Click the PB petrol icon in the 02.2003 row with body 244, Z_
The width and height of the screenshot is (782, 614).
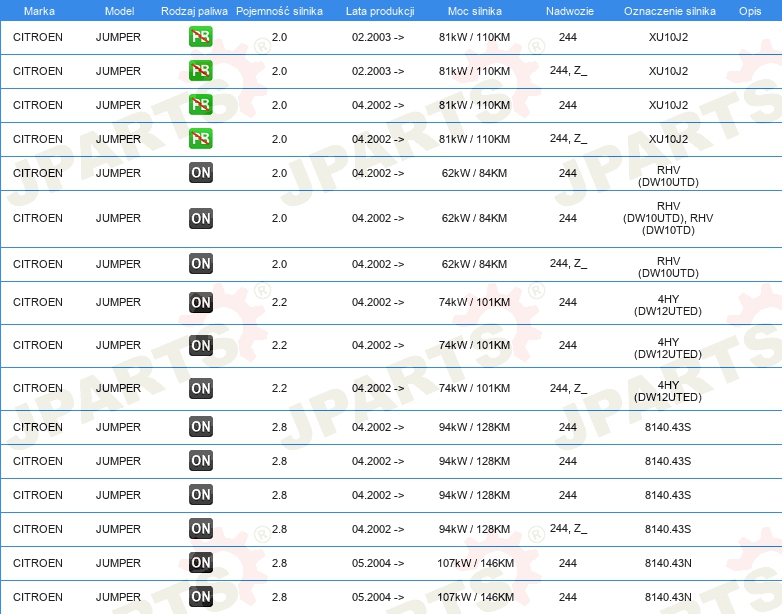coord(200,71)
